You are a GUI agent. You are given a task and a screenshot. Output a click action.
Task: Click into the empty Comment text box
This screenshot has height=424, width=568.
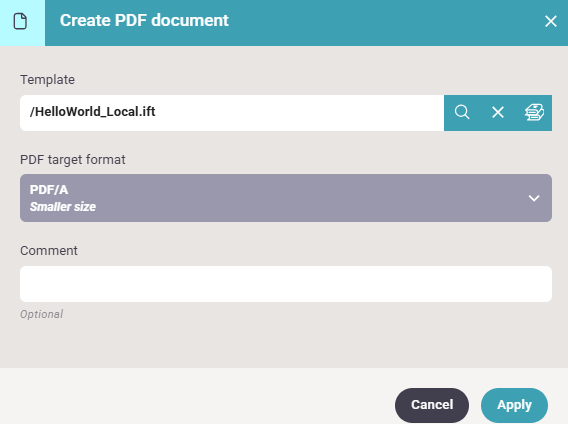[x=286, y=284]
